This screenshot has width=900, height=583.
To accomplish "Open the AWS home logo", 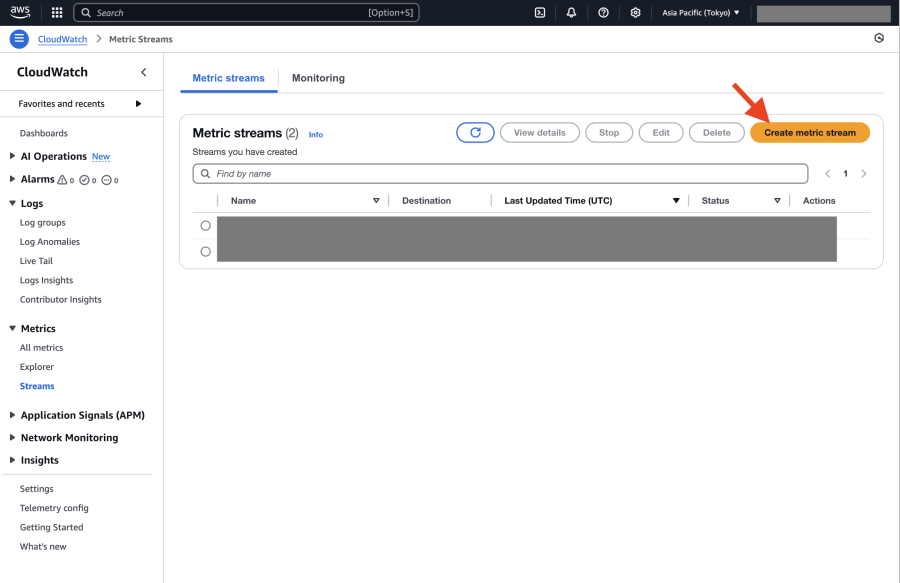I will [x=20, y=12].
